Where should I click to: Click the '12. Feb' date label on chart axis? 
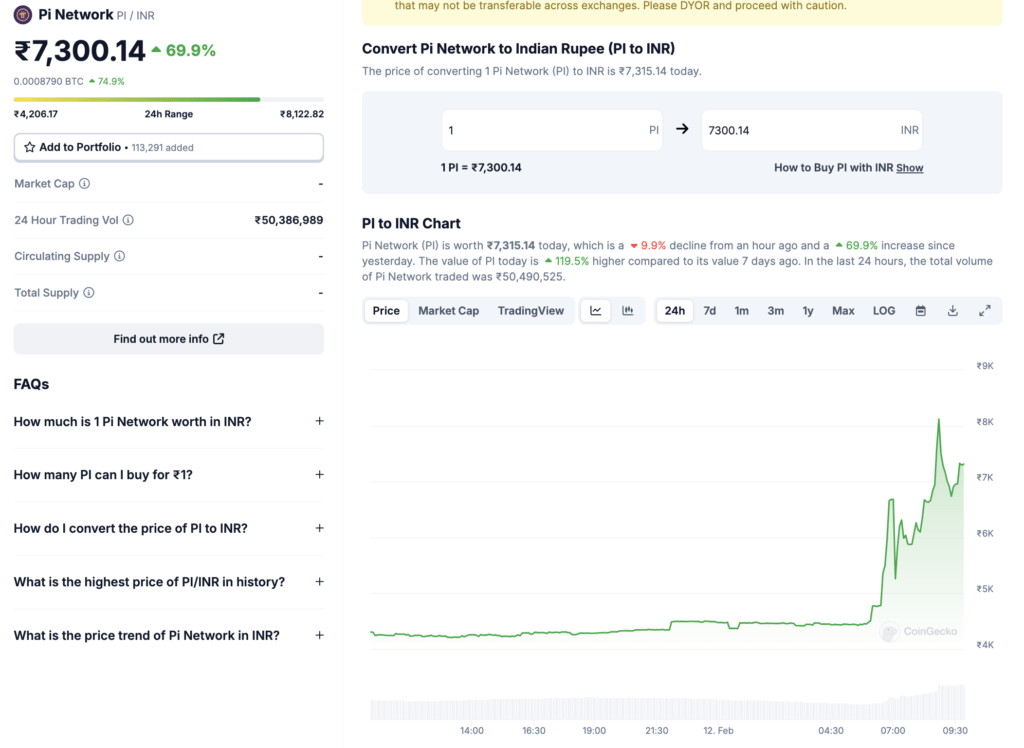point(718,730)
